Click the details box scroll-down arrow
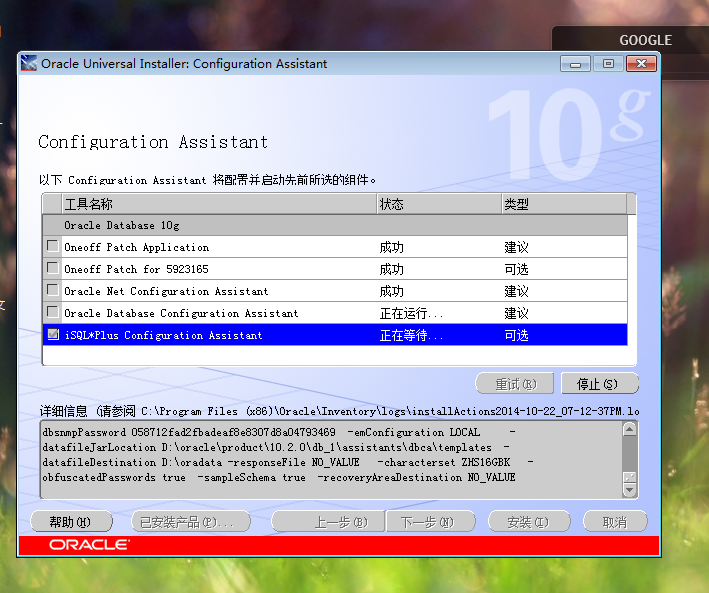This screenshot has width=709, height=593. (x=629, y=490)
